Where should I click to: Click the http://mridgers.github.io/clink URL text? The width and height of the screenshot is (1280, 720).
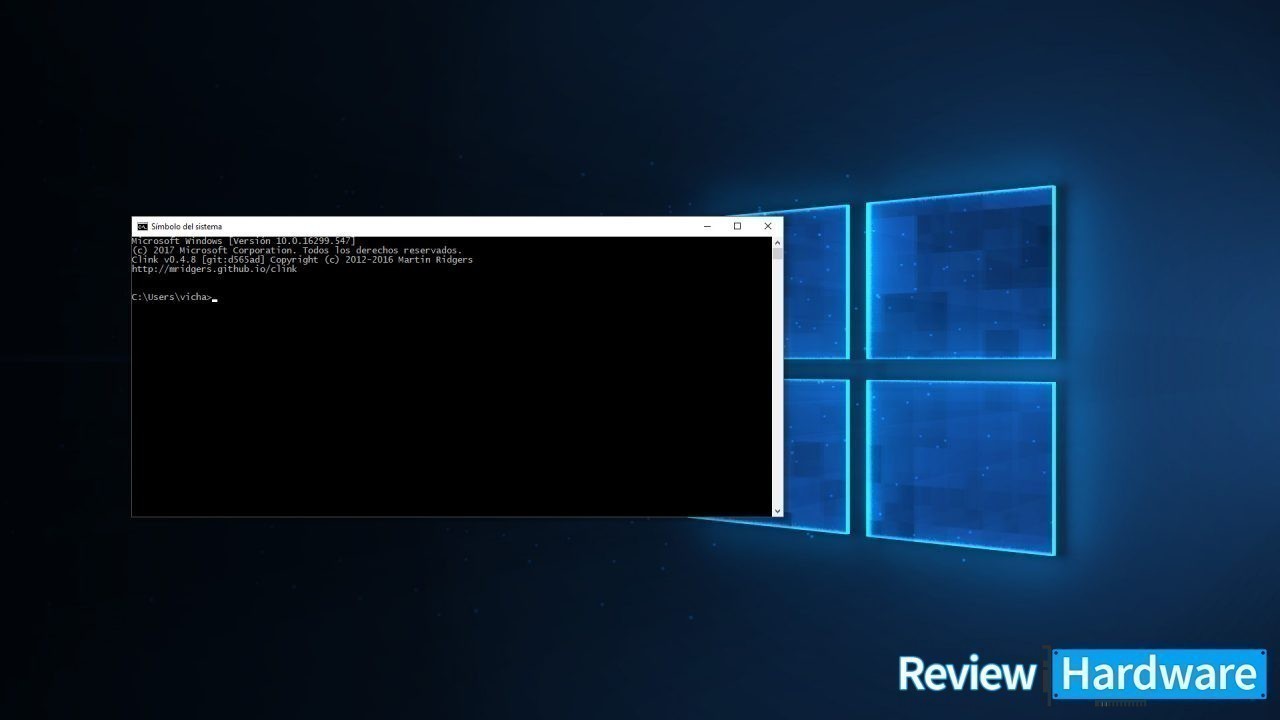click(x=214, y=269)
